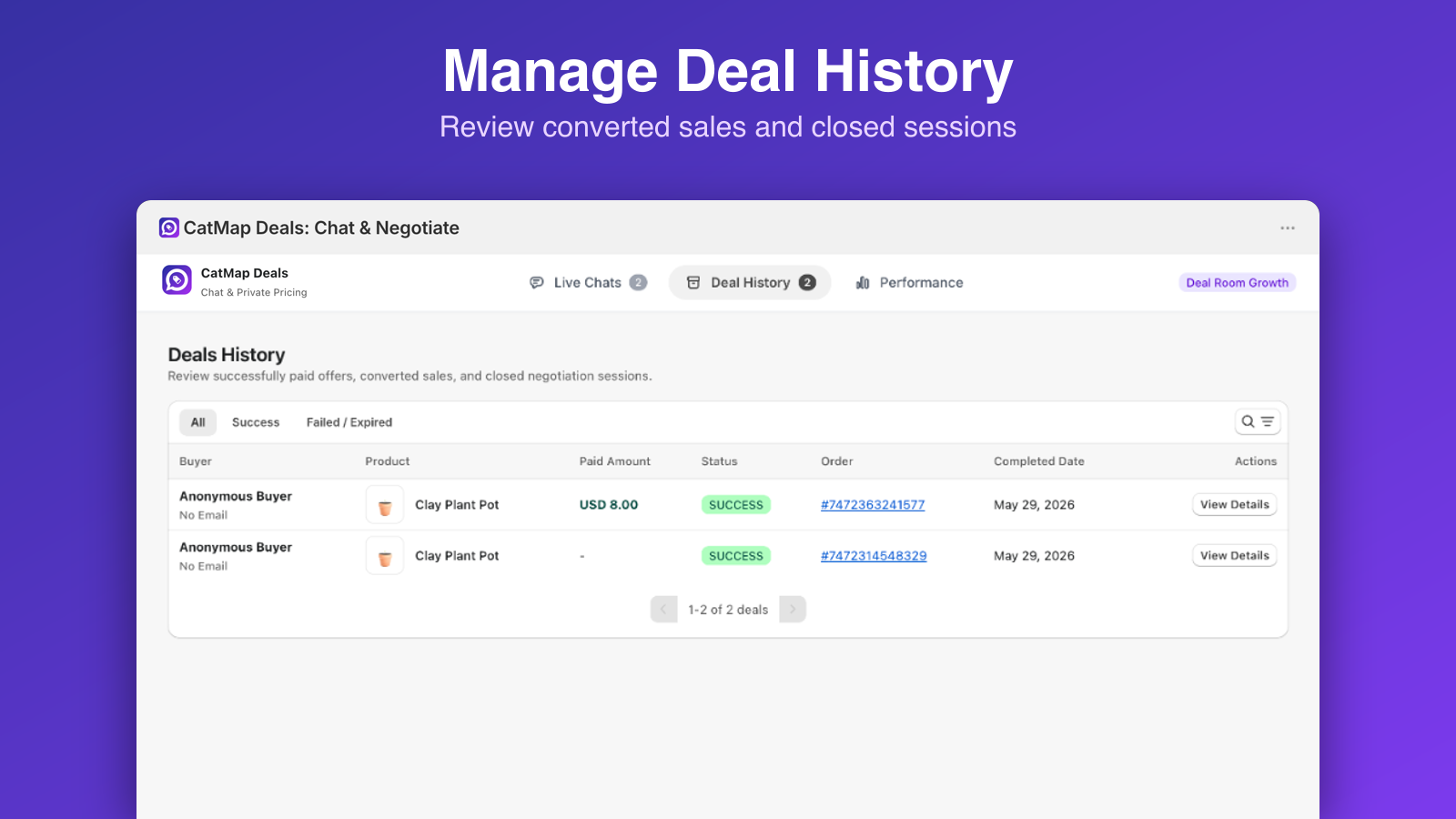
Task: Click Clay Plant Pot thumbnail in USD 8.00 row
Action: click(x=385, y=505)
